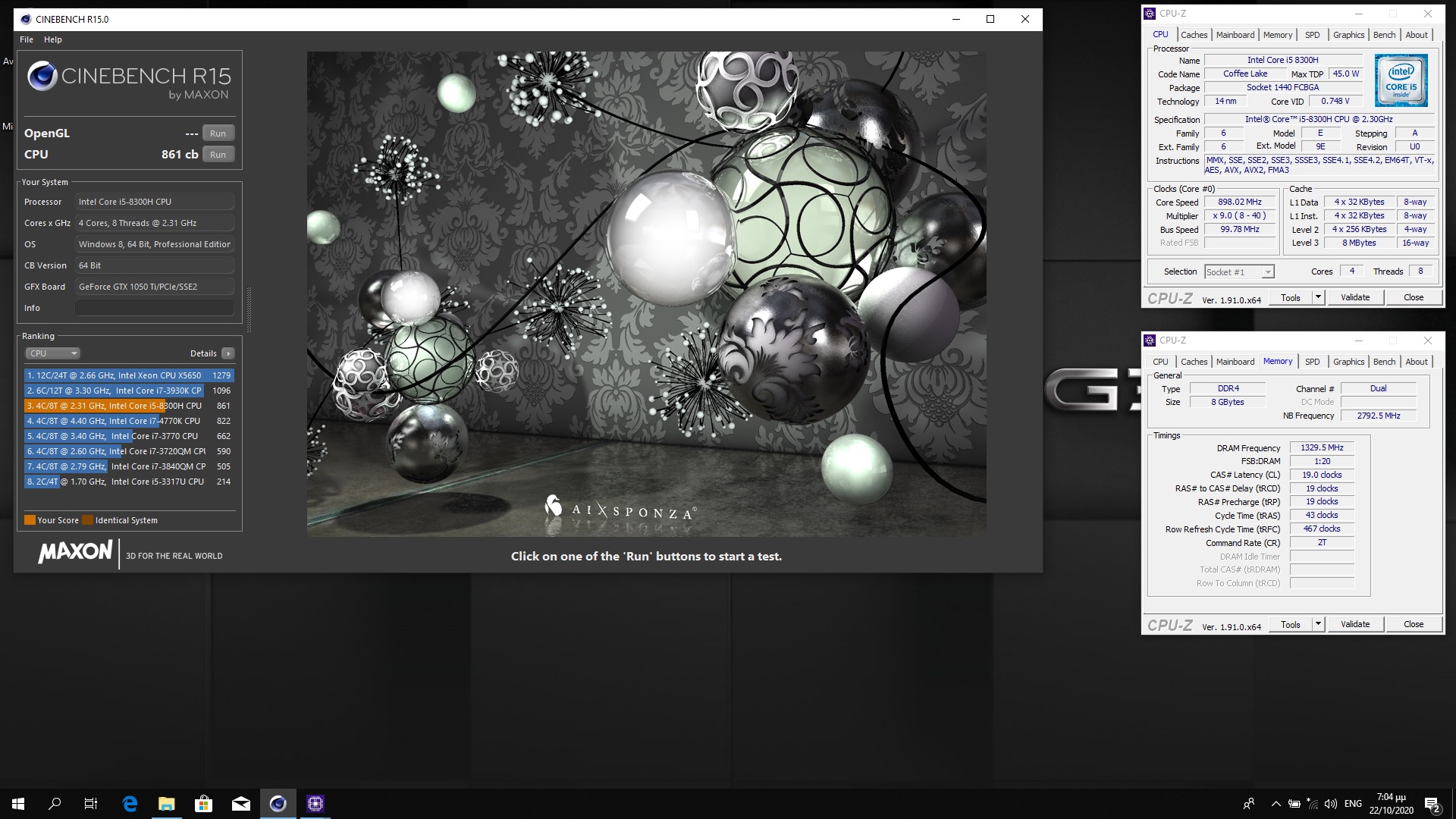
Task: Switch to Cinebench taskbar icon
Action: point(278,804)
